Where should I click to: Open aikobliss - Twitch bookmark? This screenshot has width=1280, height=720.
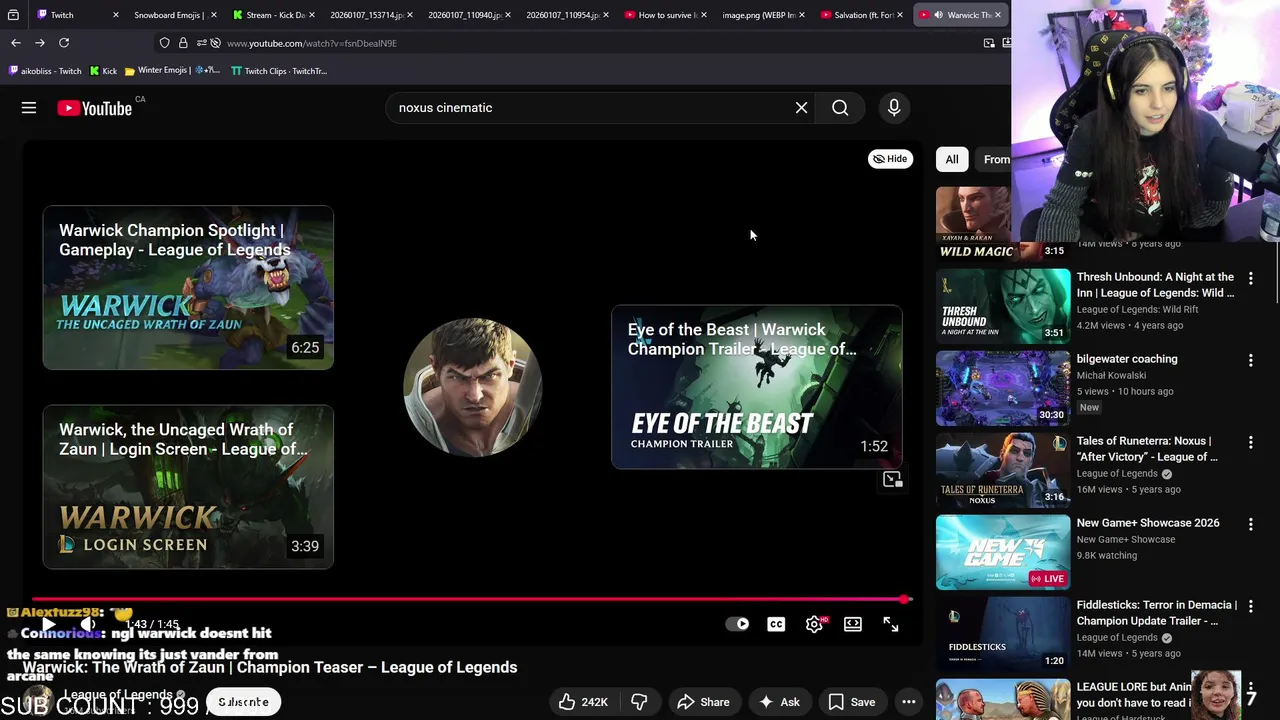point(45,71)
